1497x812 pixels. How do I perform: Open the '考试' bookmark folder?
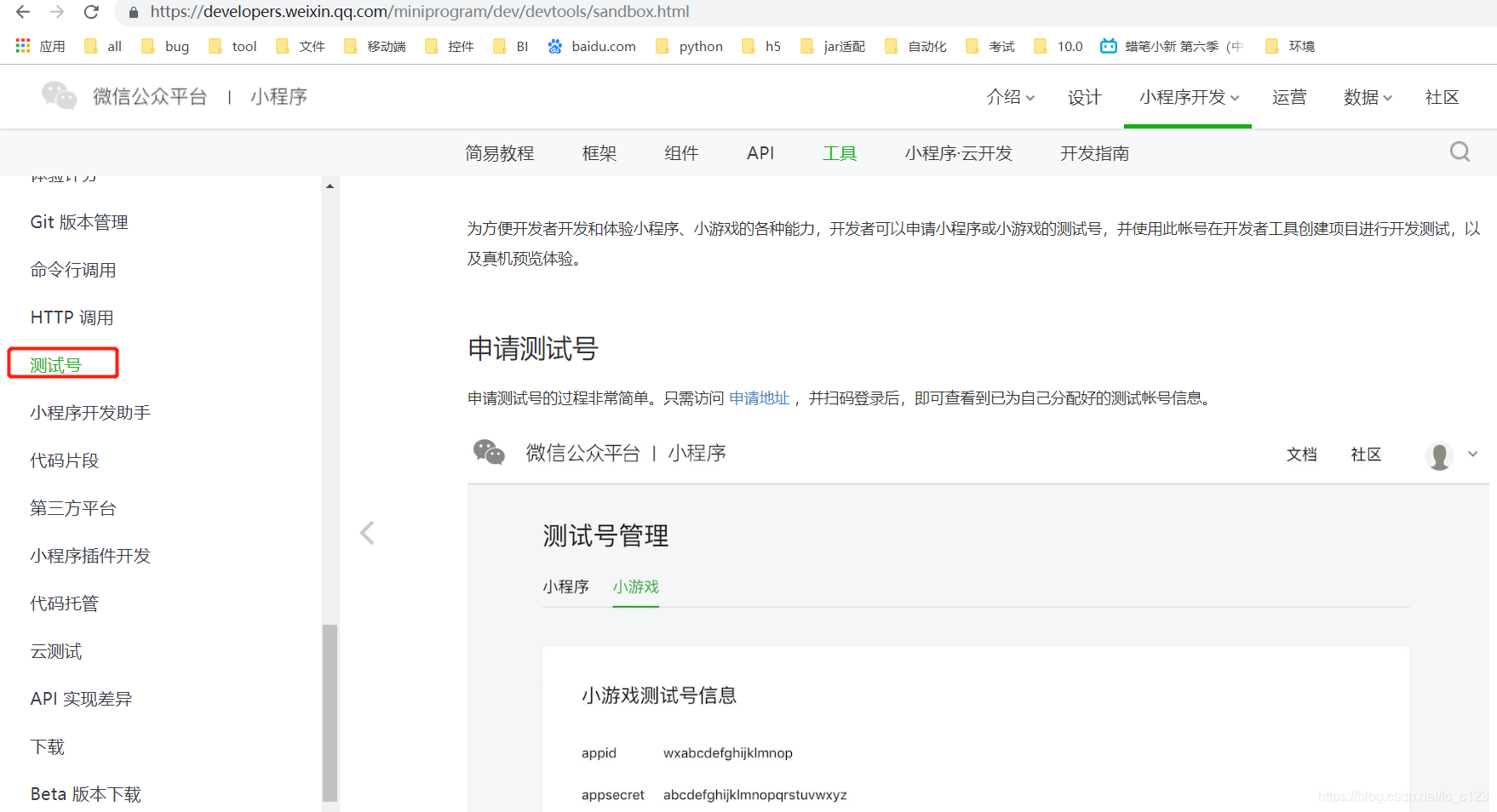990,46
